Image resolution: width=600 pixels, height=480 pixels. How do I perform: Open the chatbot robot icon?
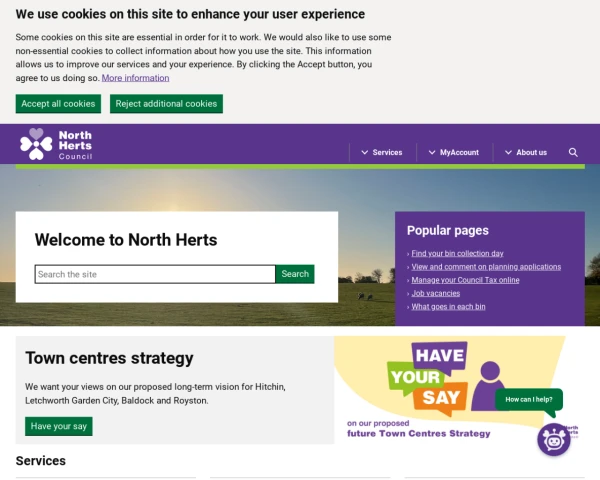coord(554,440)
